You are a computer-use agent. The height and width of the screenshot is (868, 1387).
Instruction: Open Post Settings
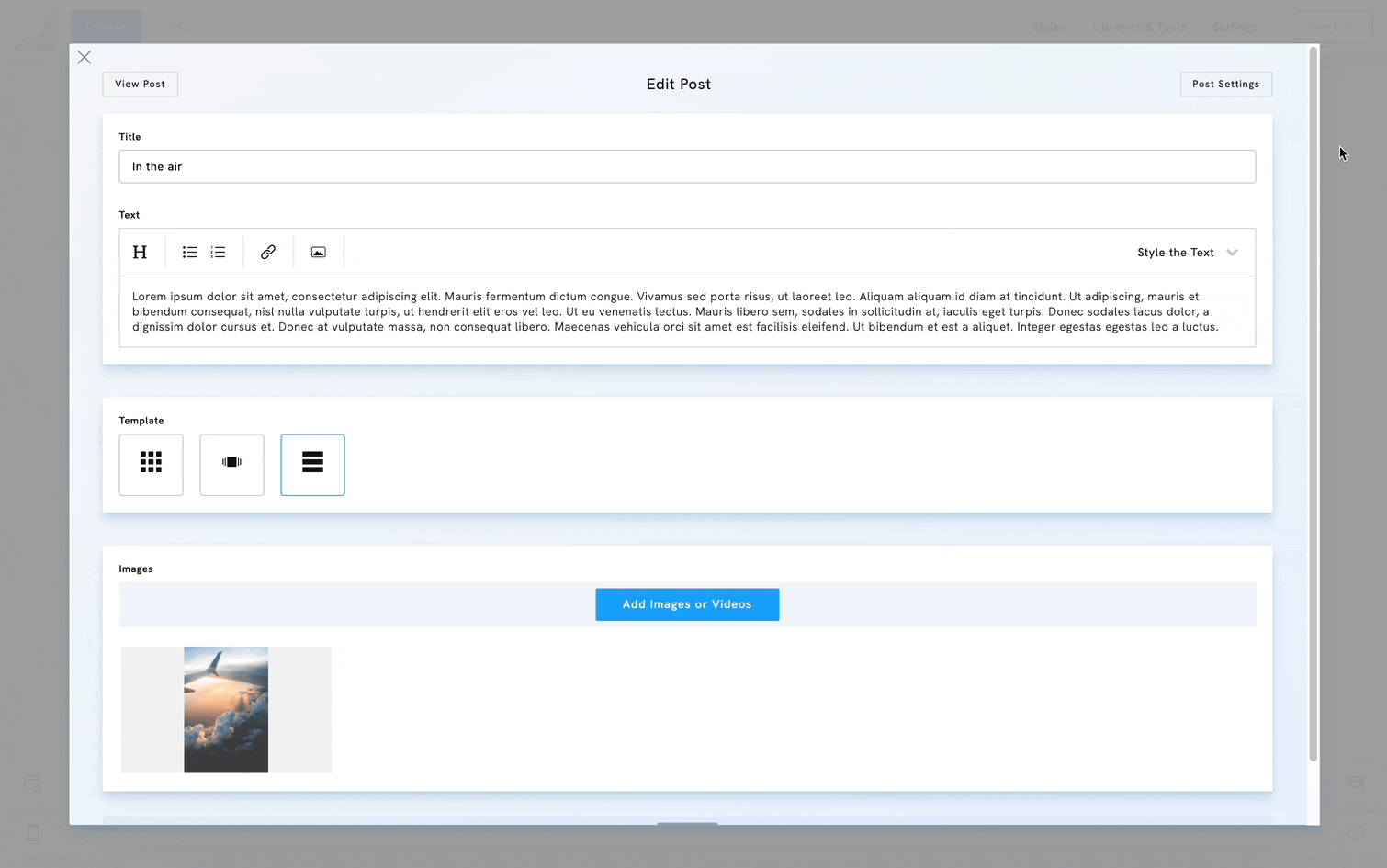tap(1225, 85)
